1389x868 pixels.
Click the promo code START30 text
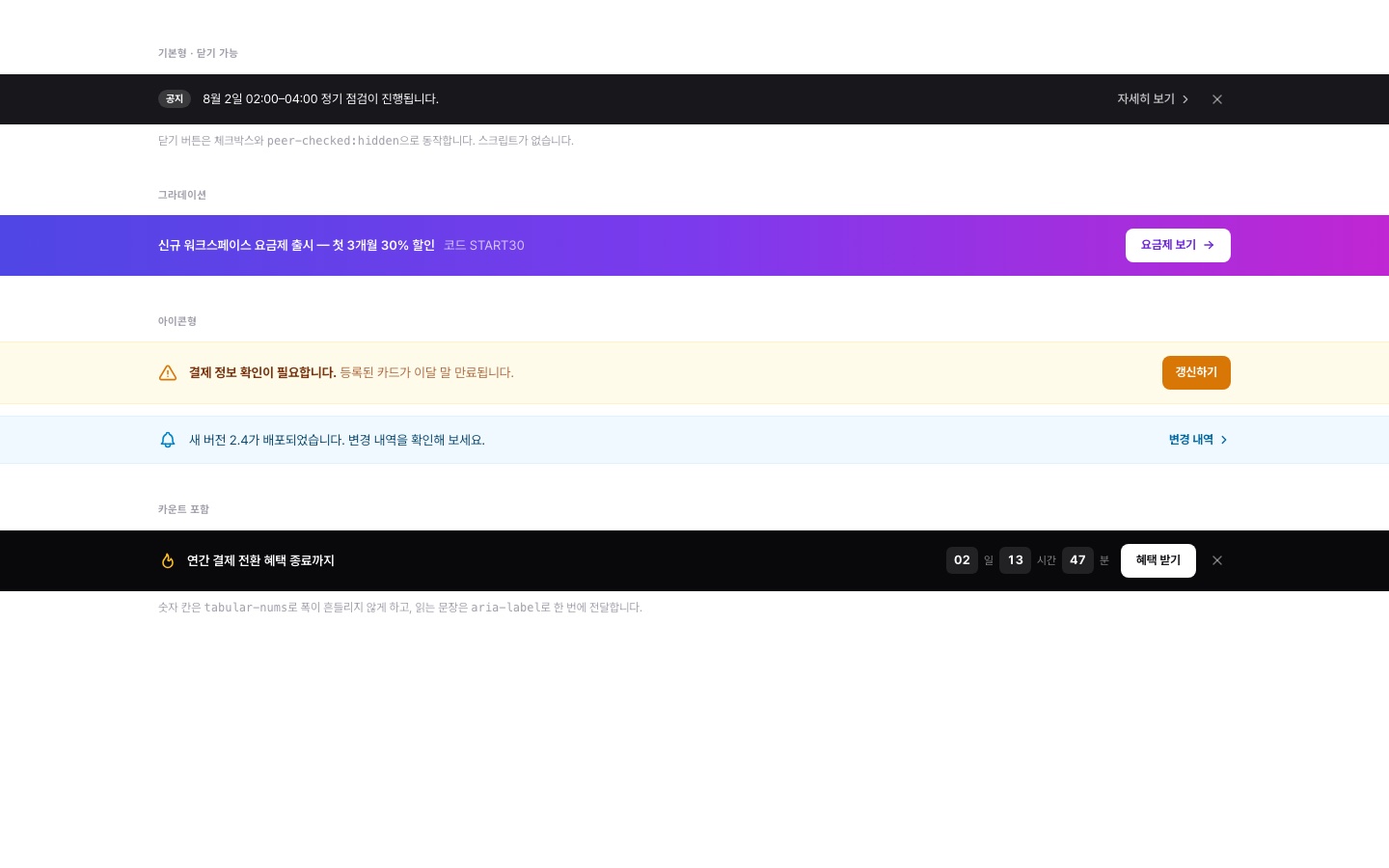click(x=484, y=246)
